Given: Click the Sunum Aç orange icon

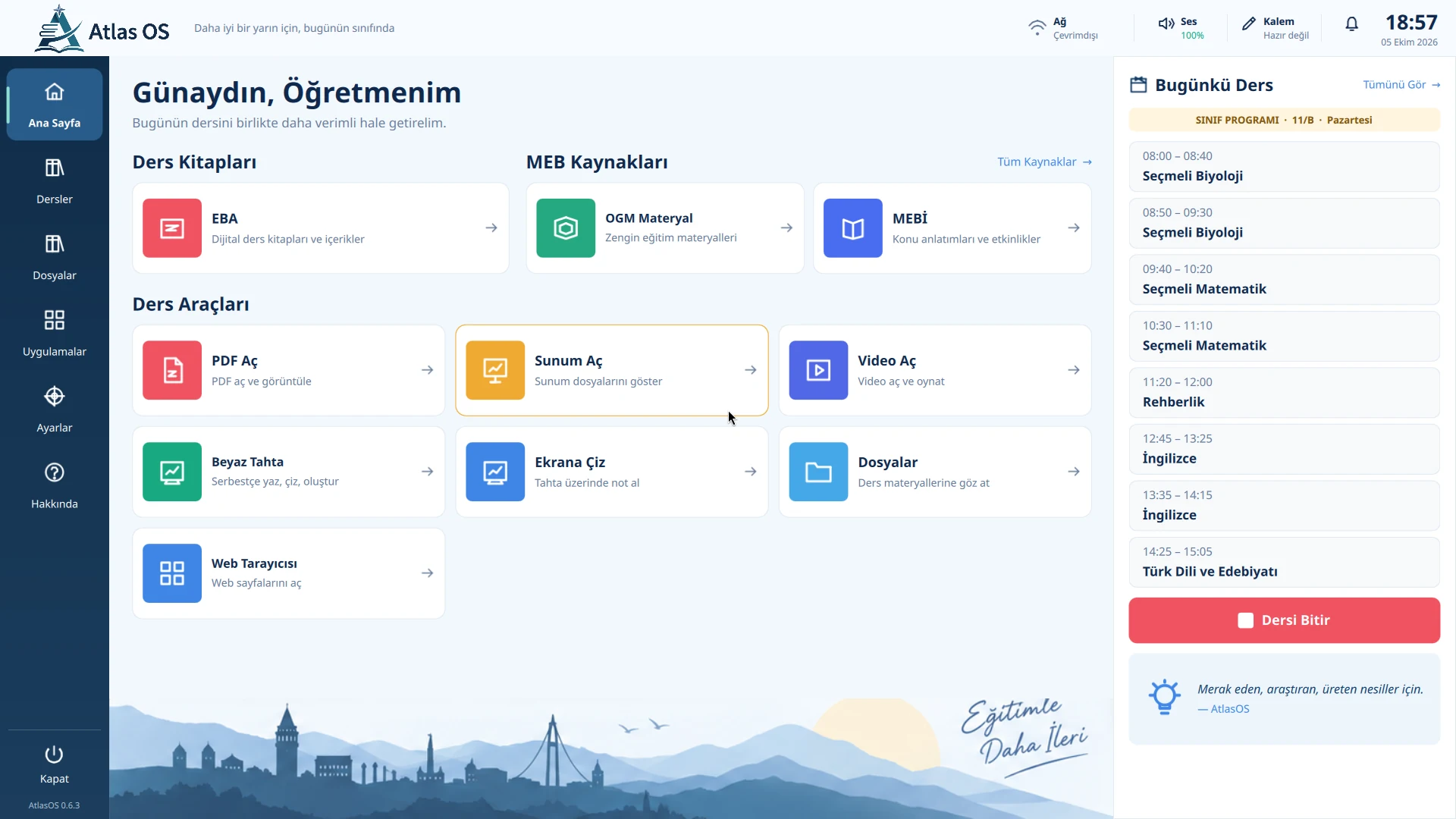Looking at the screenshot, I should [495, 370].
